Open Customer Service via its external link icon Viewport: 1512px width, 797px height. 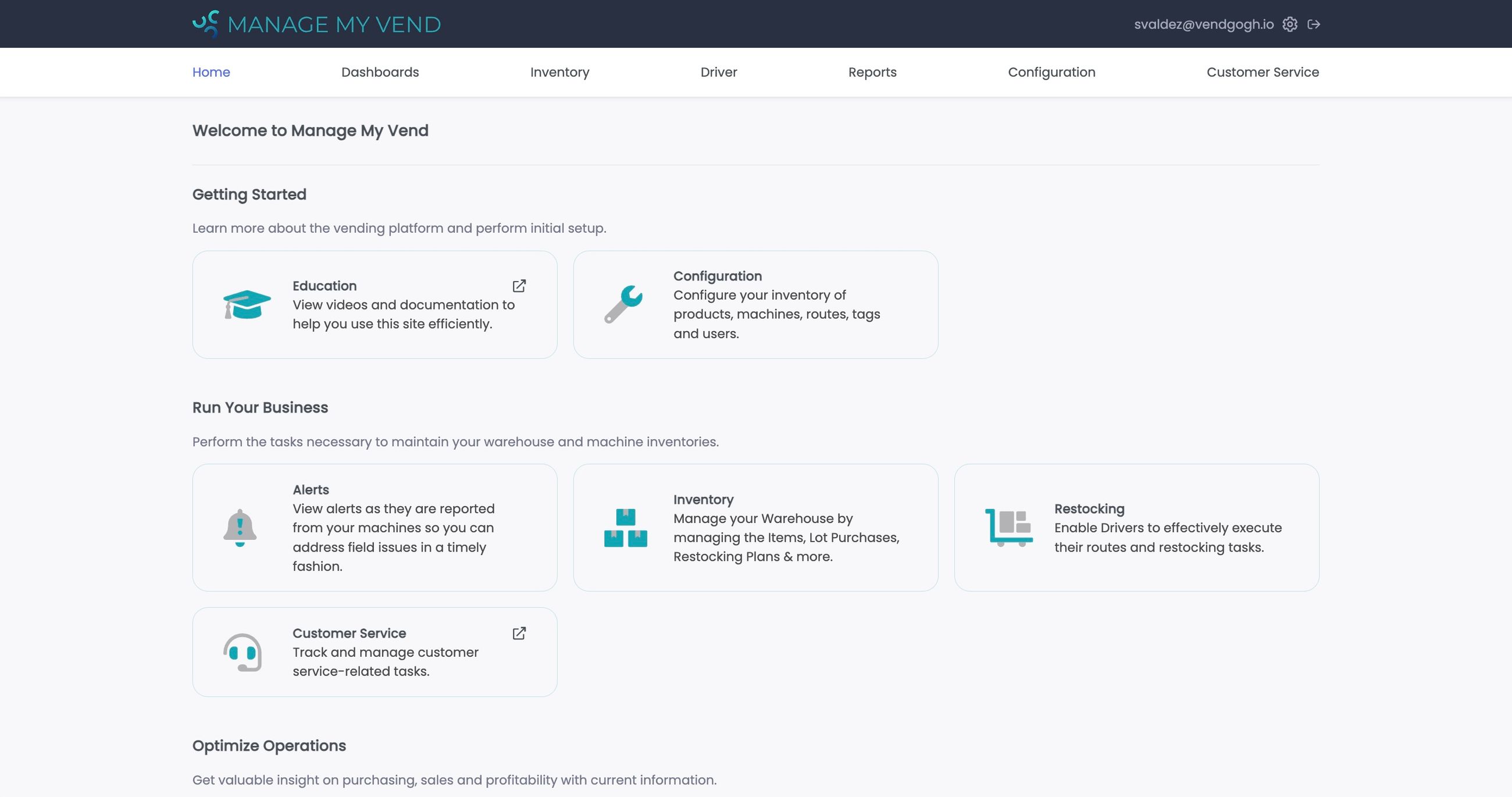coord(519,633)
